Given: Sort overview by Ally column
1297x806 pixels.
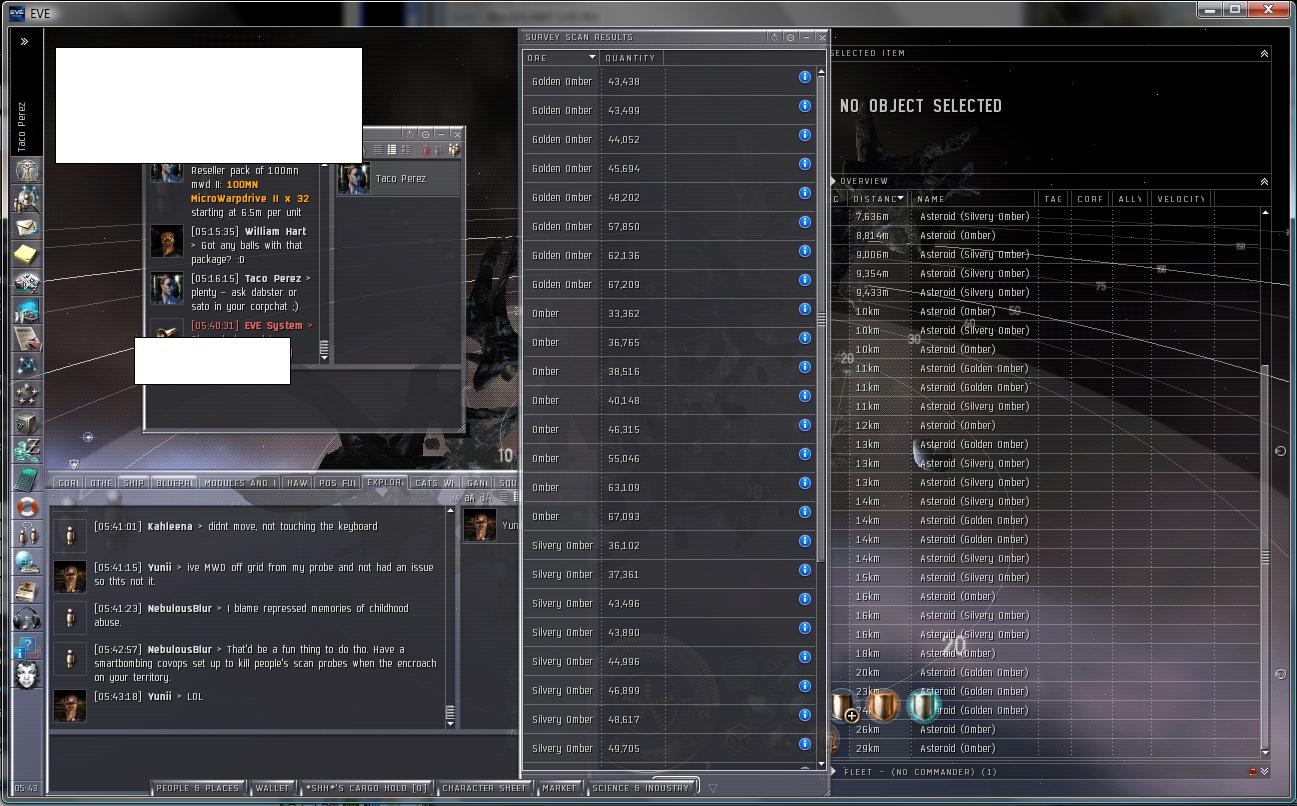Looking at the screenshot, I should click(x=1130, y=199).
